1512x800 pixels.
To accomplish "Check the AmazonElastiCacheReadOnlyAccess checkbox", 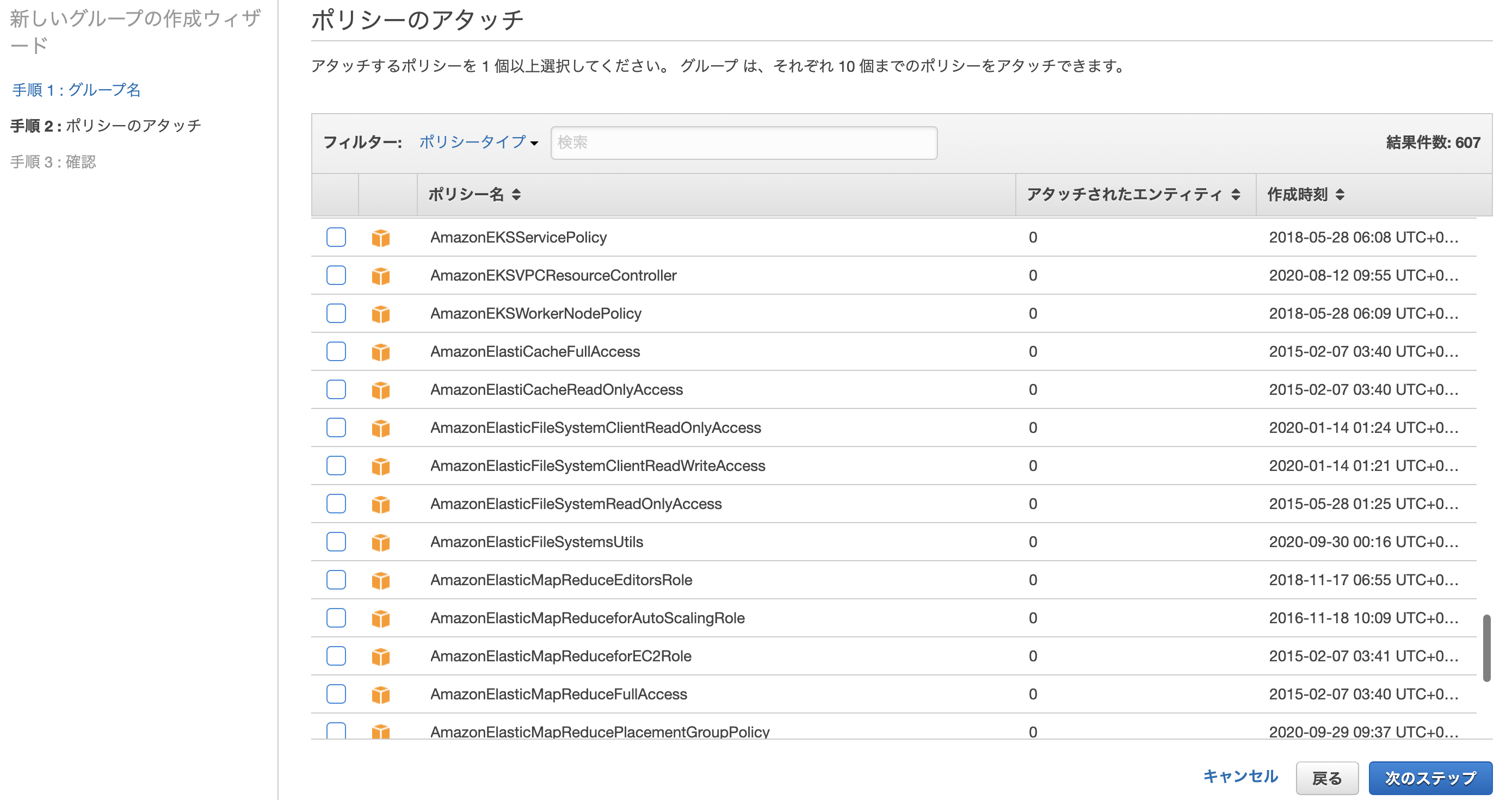I will pyautogui.click(x=336, y=389).
